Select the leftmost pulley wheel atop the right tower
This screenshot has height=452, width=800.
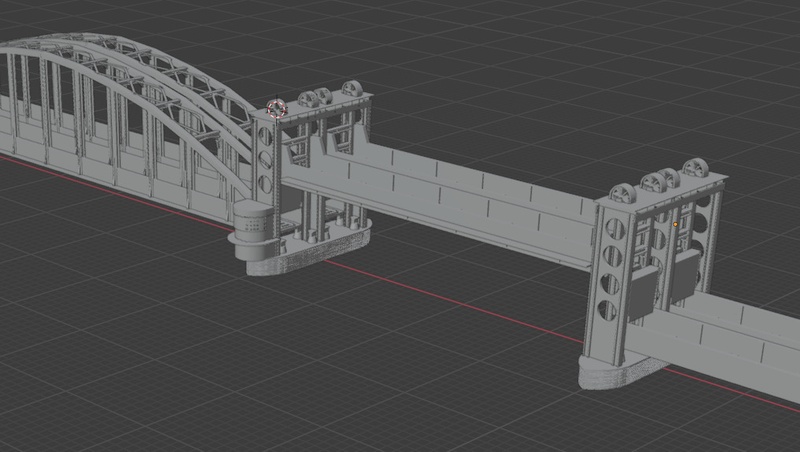click(x=623, y=194)
